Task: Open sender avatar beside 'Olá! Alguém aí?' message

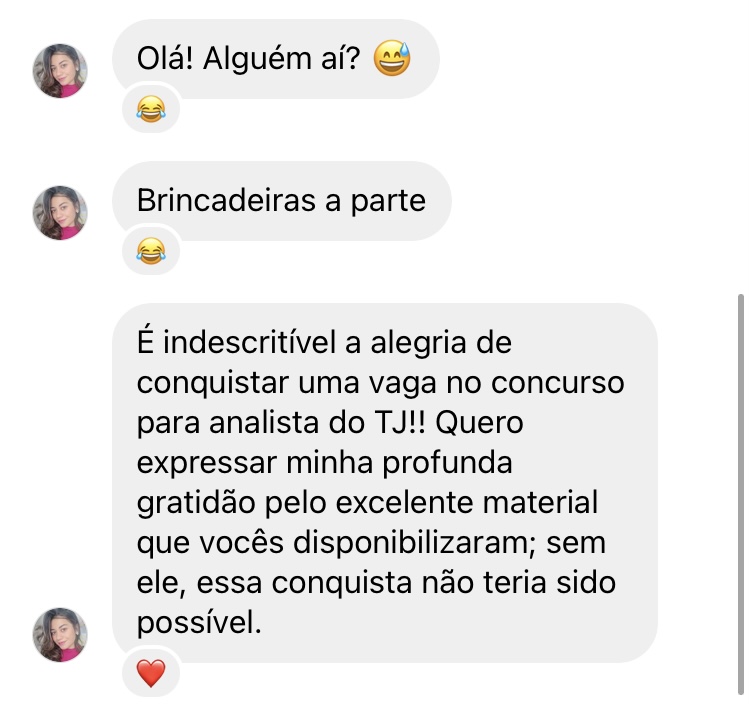Action: coord(60,71)
